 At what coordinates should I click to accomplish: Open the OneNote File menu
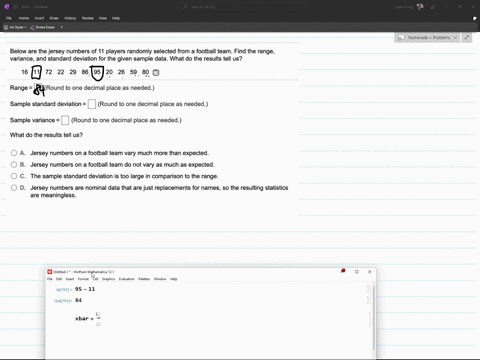9,18
